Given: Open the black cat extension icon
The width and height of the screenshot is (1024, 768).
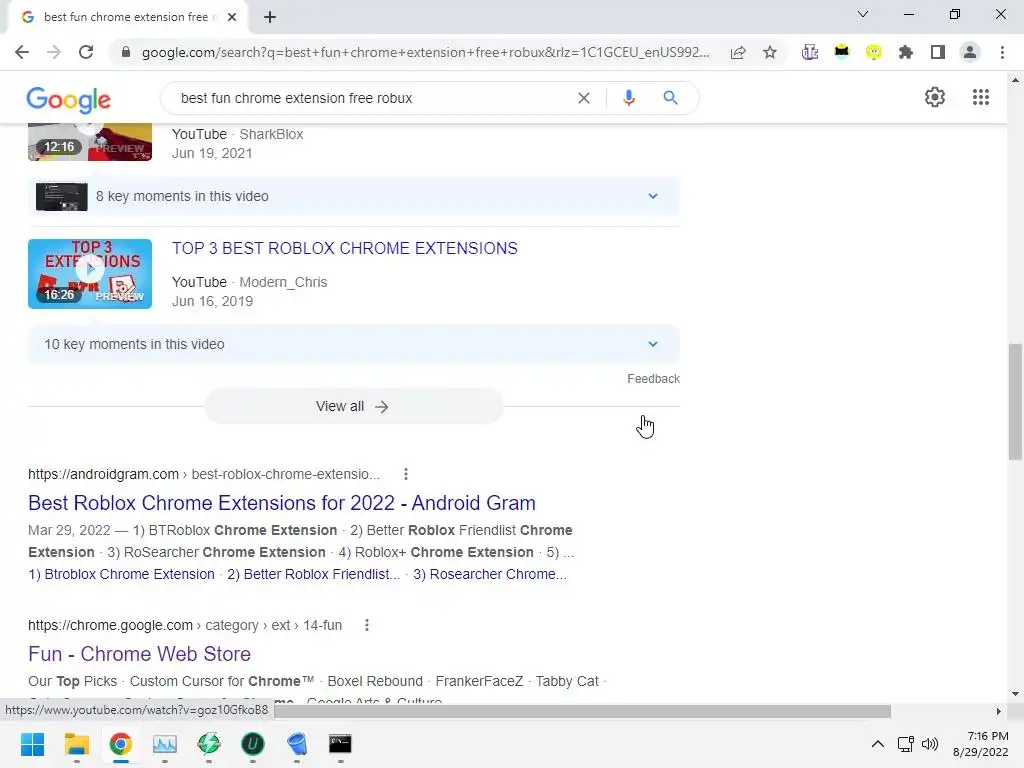Looking at the screenshot, I should [842, 52].
